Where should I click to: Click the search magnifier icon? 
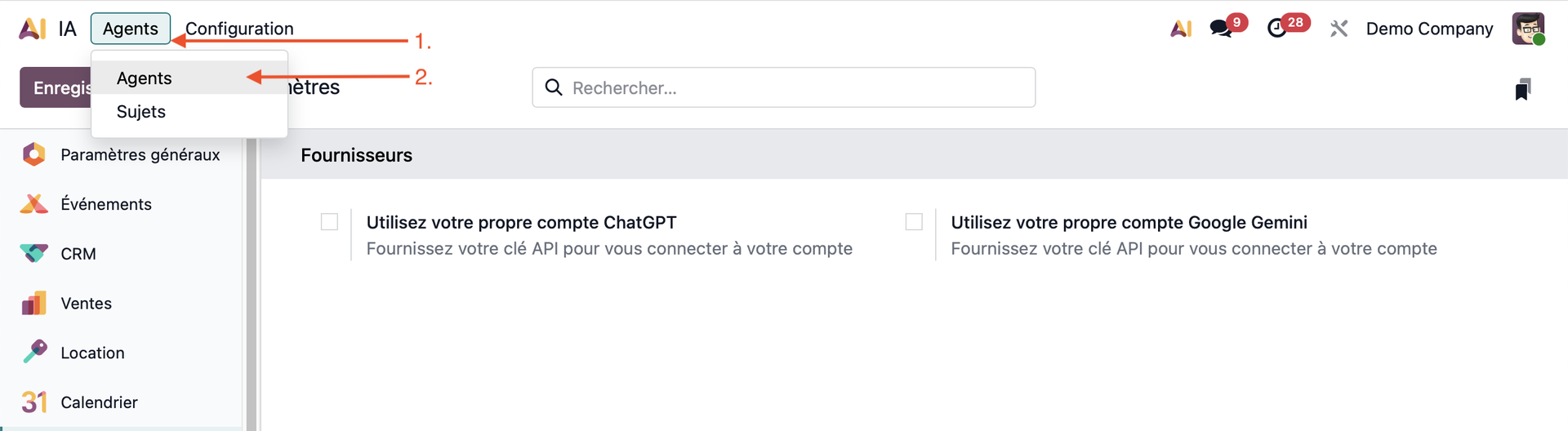click(x=554, y=87)
